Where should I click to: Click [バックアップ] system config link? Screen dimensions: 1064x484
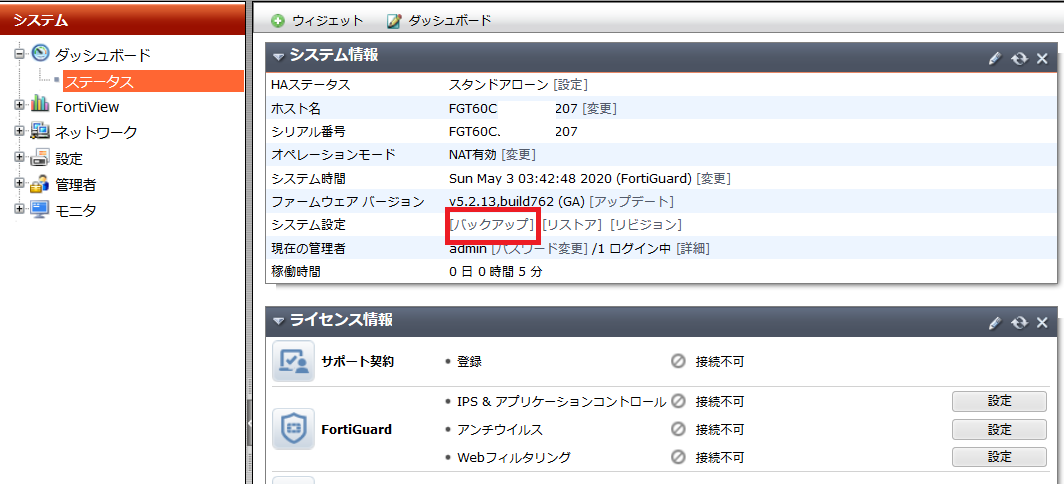(492, 225)
